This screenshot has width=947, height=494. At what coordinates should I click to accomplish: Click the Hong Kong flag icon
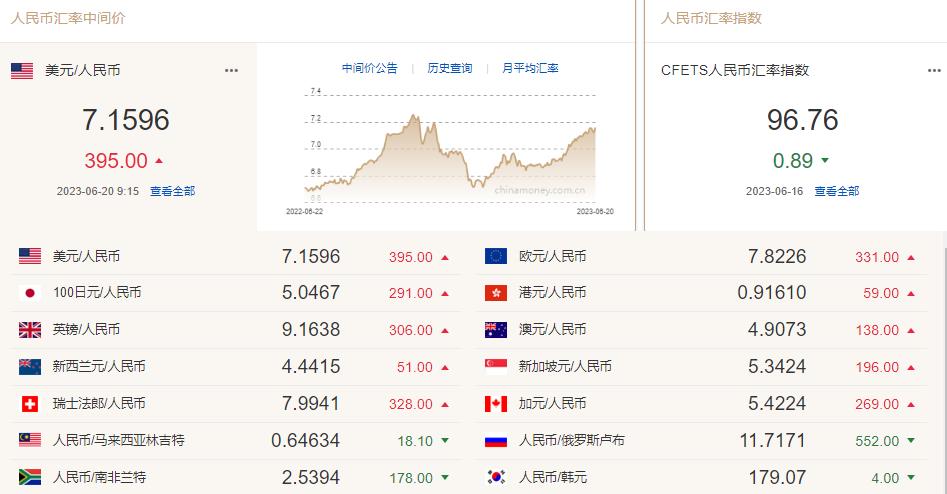(495, 293)
